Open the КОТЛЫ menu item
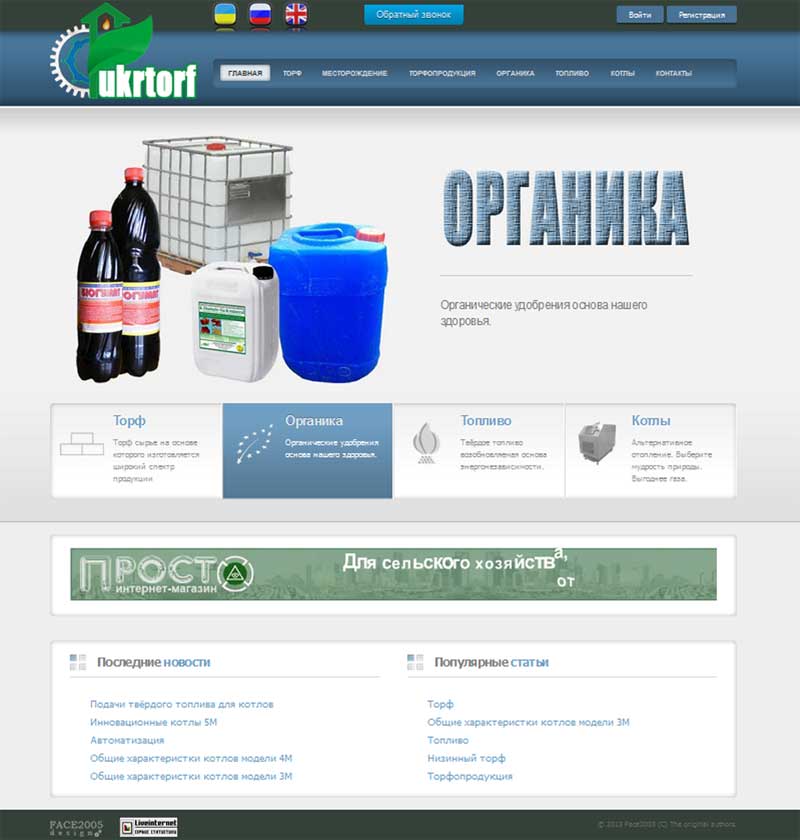The height and width of the screenshot is (840, 800). tap(622, 73)
